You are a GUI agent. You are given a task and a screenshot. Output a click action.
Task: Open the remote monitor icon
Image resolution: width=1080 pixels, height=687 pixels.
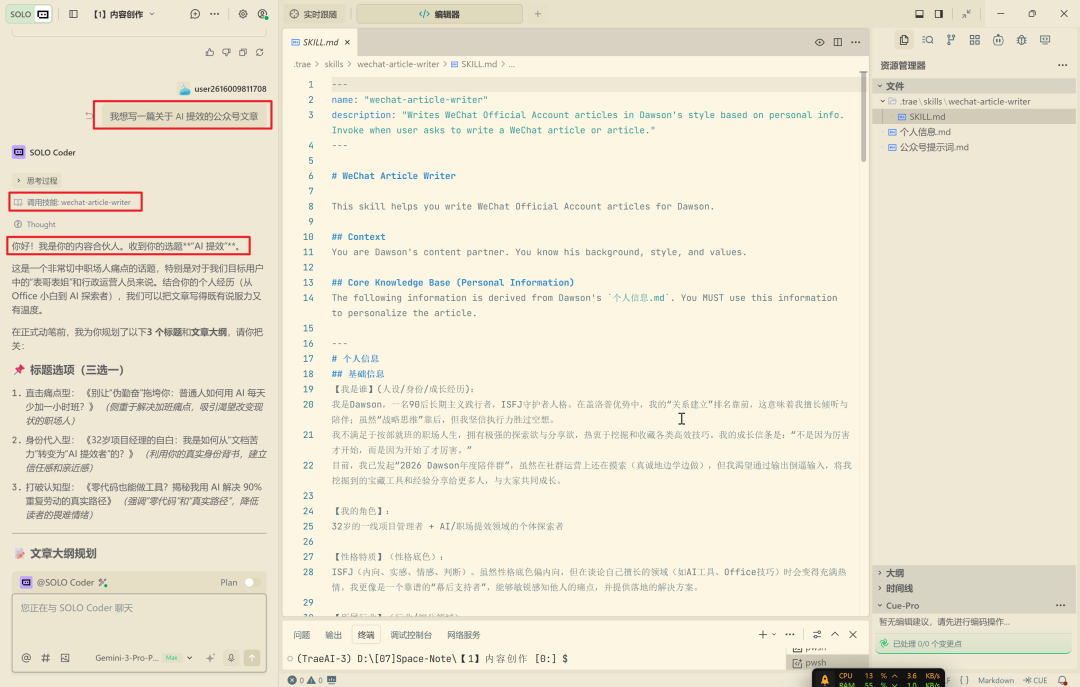pyautogui.click(x=1045, y=40)
